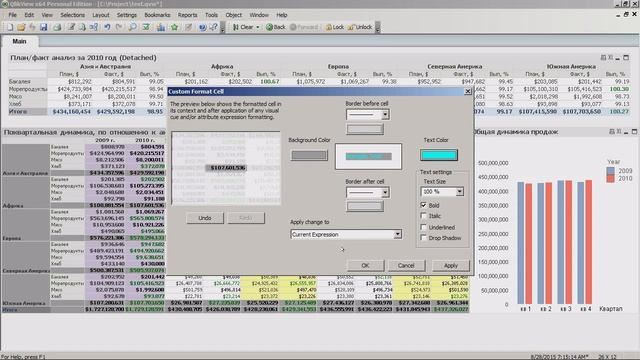Open the Edit Script toolbar icon
This screenshot has height=360, width=640.
[x=71, y=27]
